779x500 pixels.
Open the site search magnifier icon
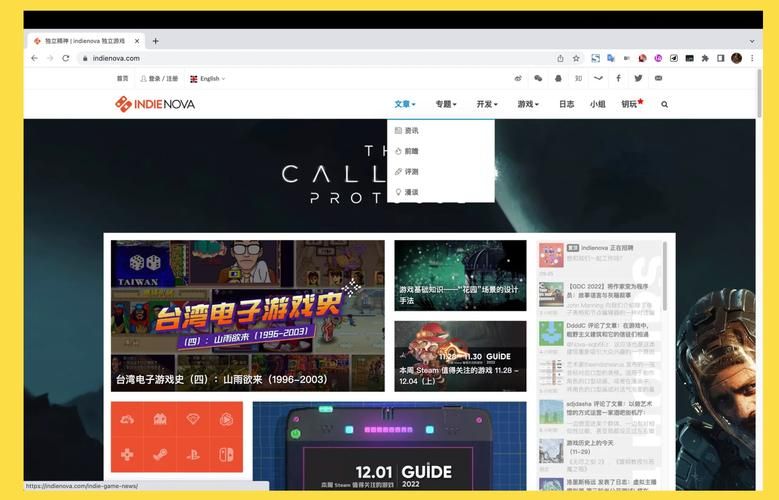[665, 104]
